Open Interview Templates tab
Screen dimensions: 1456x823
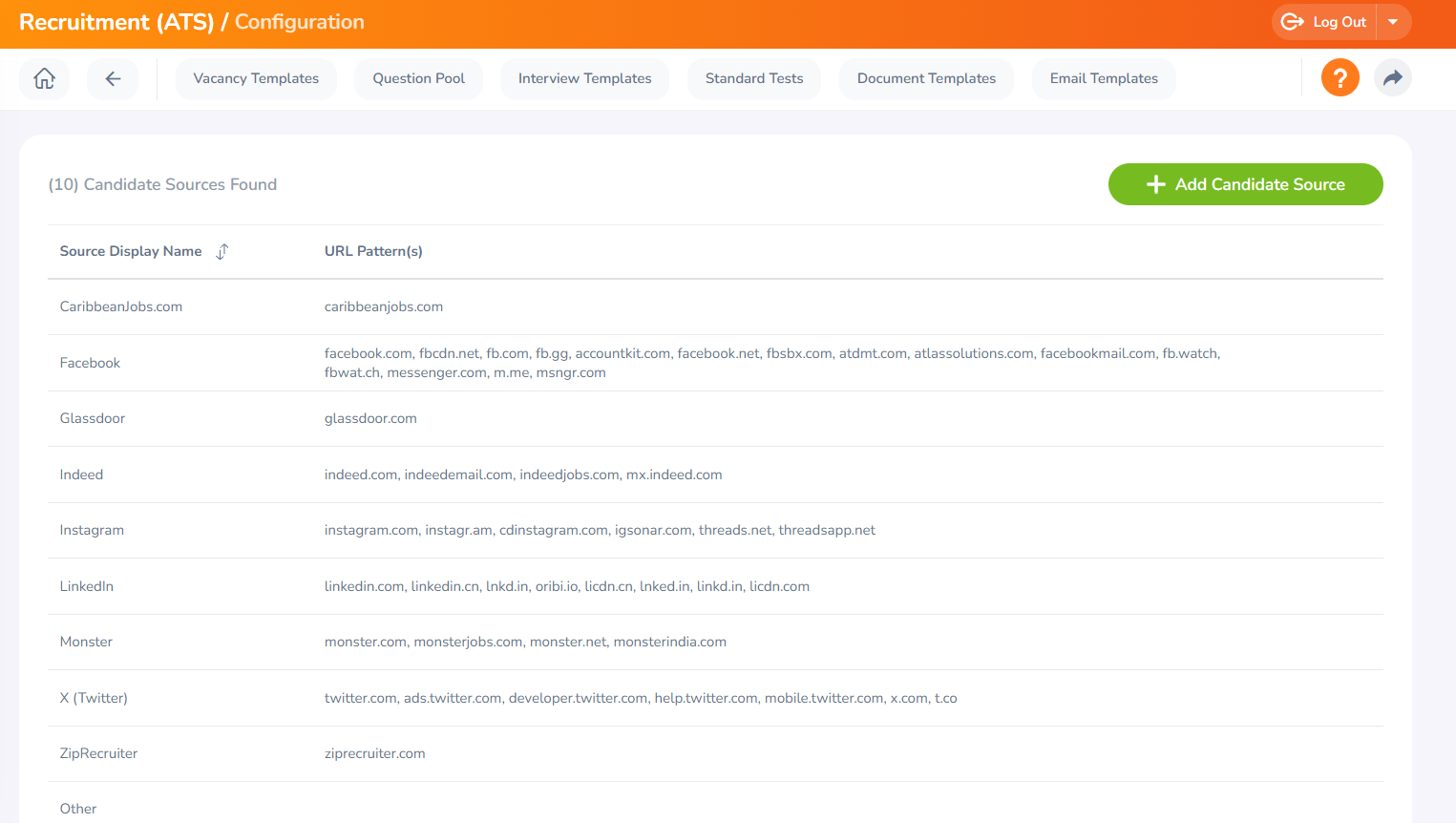[x=584, y=78]
